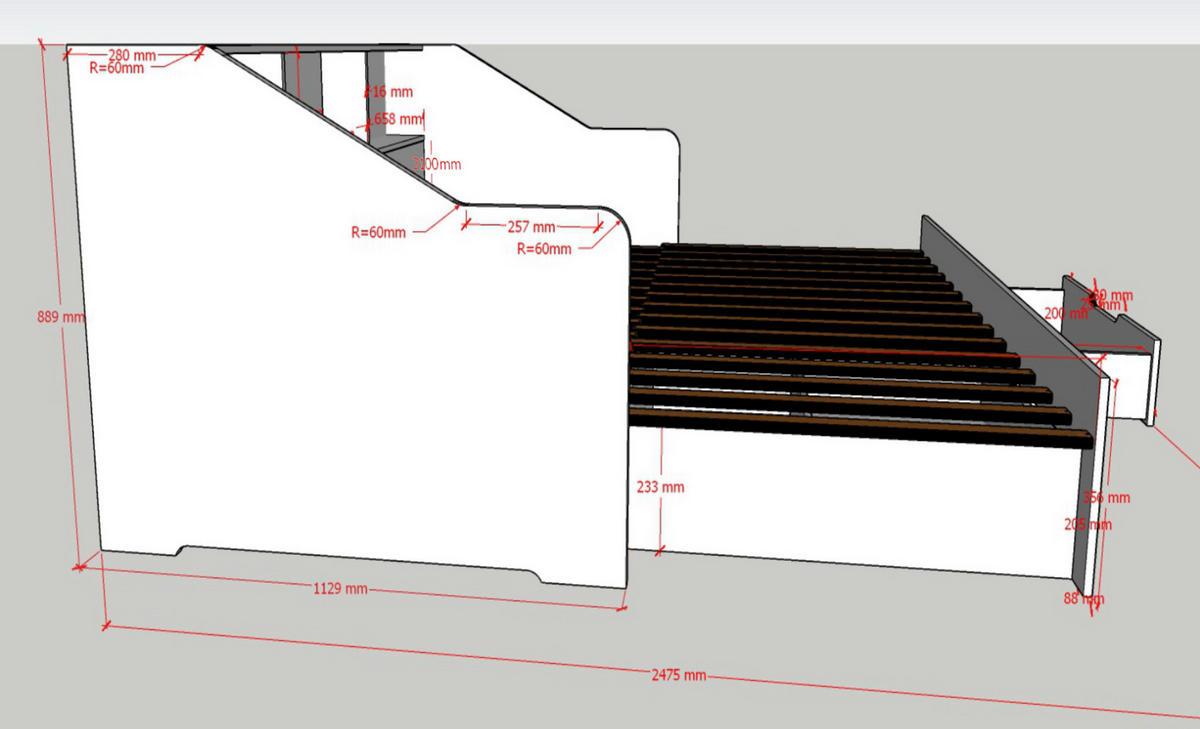This screenshot has height=729, width=1200.
Task: Click the 205 mm dimension label
Action: (x=1088, y=524)
